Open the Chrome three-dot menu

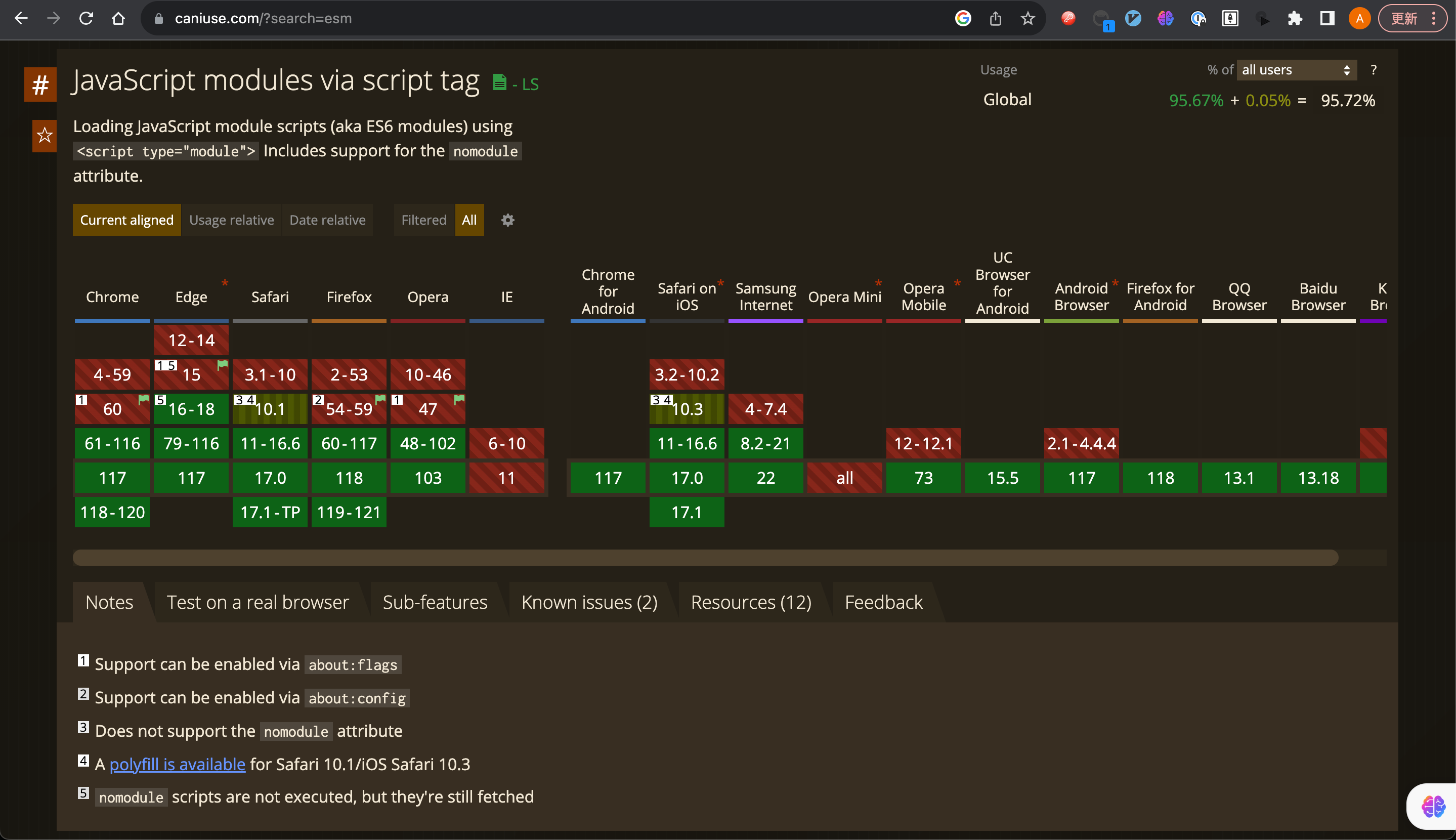click(x=1434, y=18)
